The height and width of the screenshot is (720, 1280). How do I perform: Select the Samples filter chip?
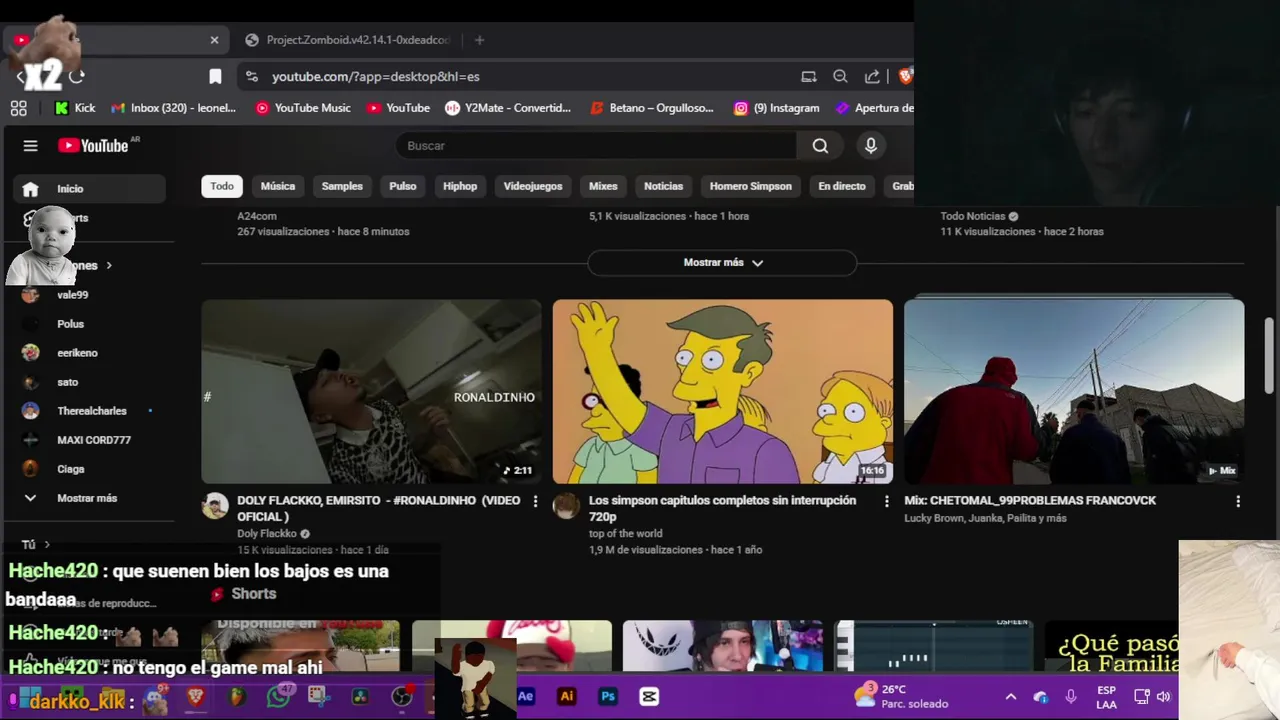(342, 186)
